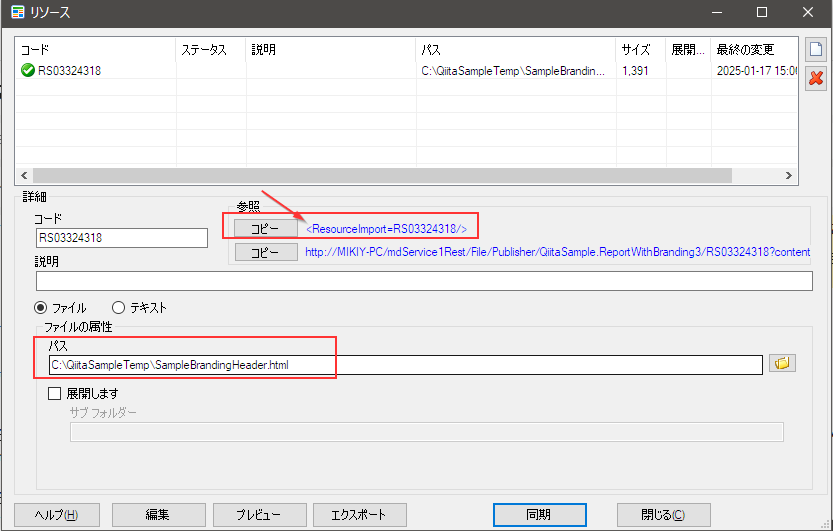Click the パス file path input field

click(406, 365)
